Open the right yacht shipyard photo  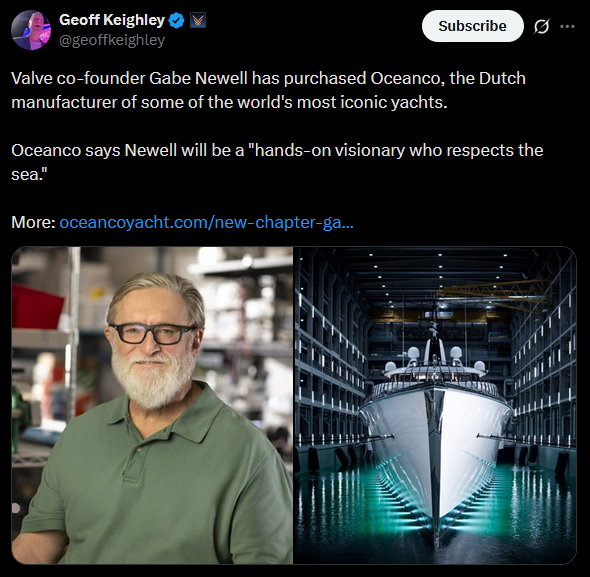tap(435, 405)
